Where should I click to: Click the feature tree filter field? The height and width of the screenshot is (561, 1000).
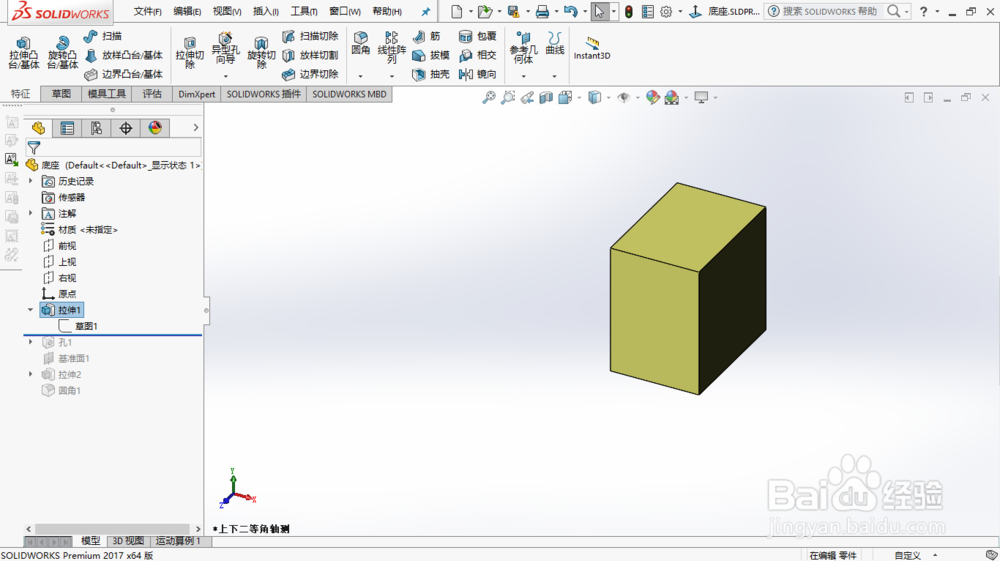coord(114,148)
